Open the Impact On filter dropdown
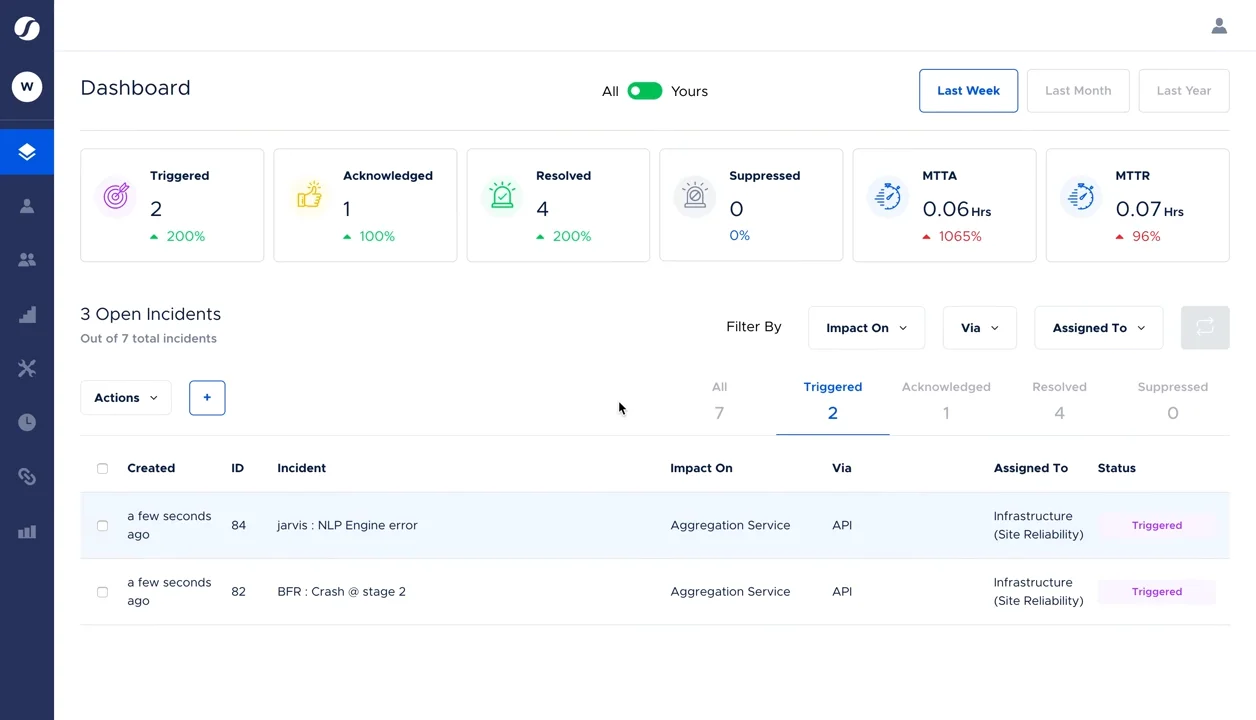The image size is (1256, 720). (x=866, y=327)
